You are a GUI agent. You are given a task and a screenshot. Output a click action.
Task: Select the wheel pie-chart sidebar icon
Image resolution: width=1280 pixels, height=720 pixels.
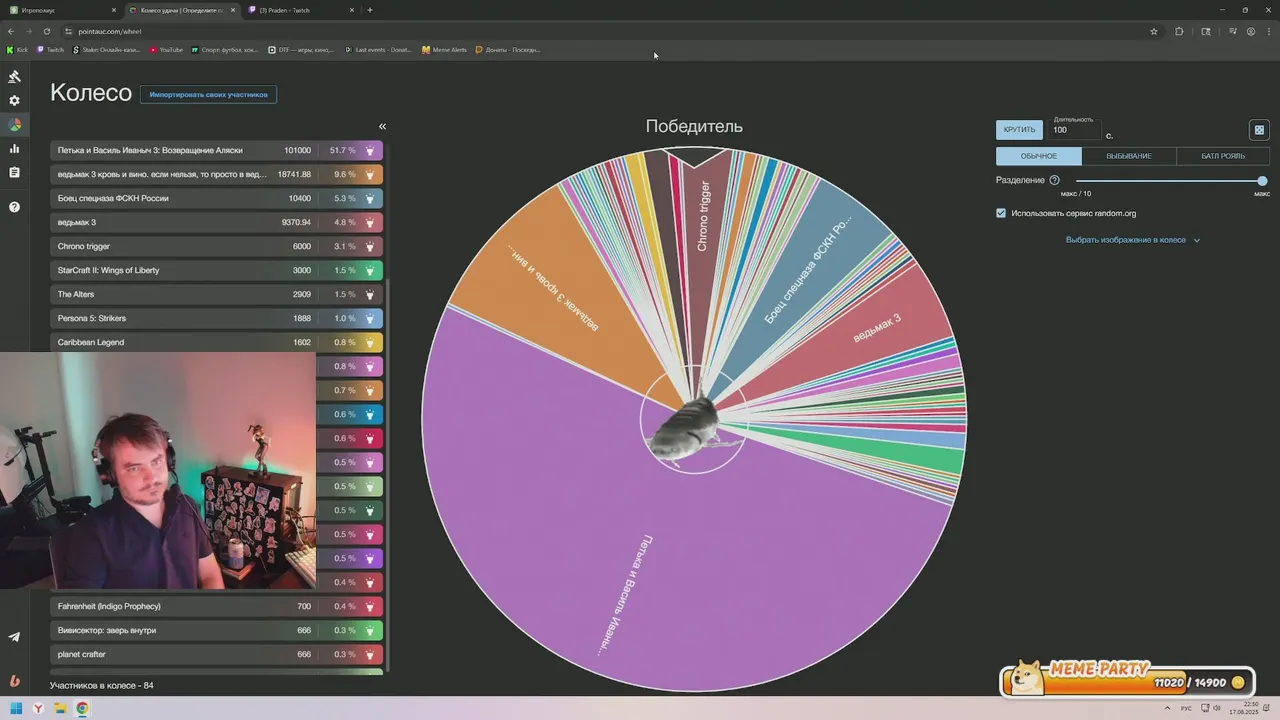pyautogui.click(x=14, y=125)
